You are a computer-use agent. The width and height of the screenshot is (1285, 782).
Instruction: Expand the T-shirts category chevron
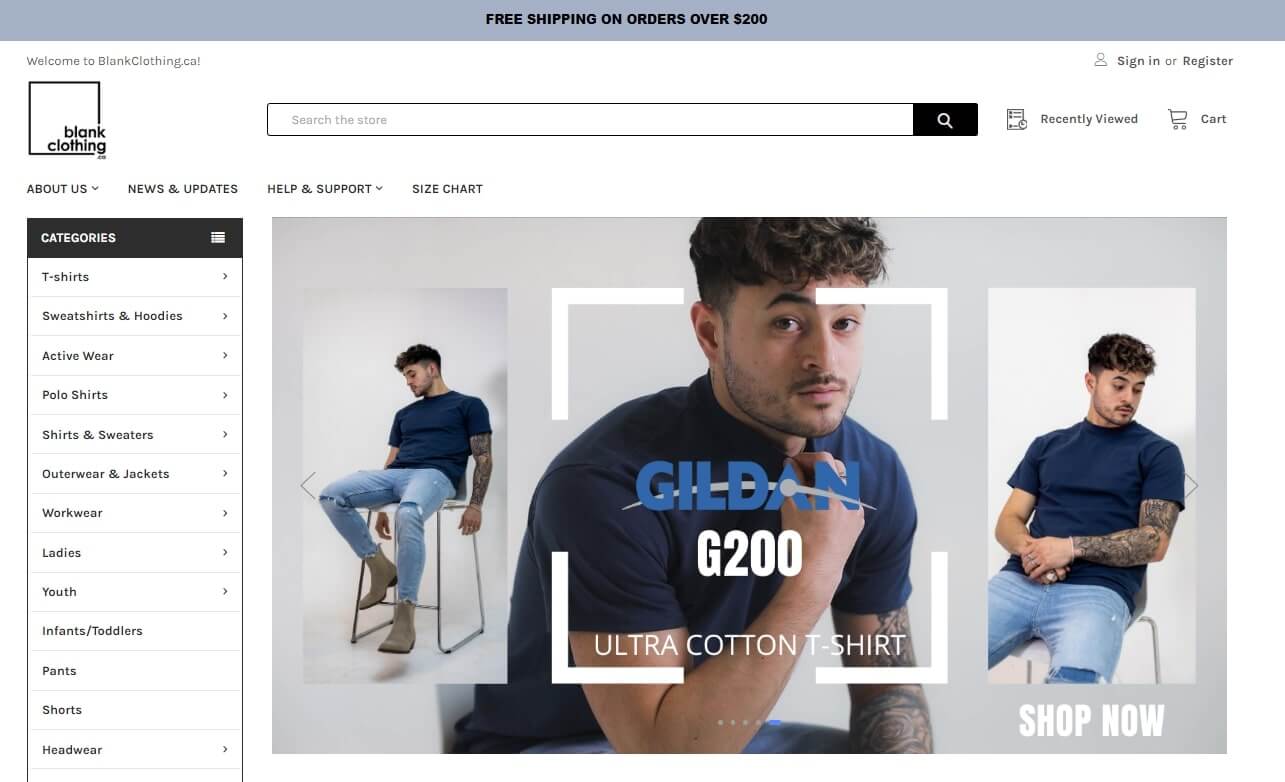point(225,277)
